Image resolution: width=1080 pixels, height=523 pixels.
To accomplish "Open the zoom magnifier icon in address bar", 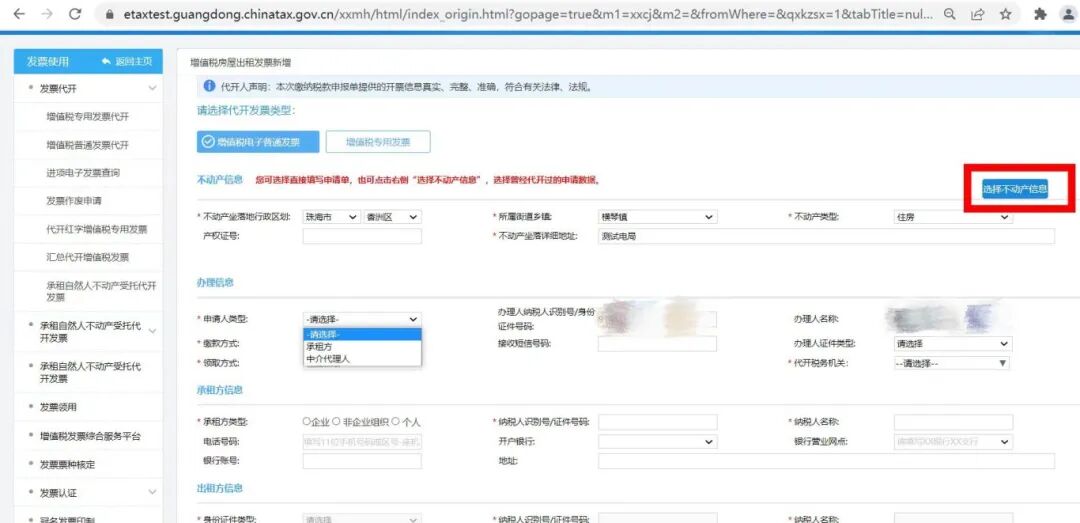I will pyautogui.click(x=950, y=14).
